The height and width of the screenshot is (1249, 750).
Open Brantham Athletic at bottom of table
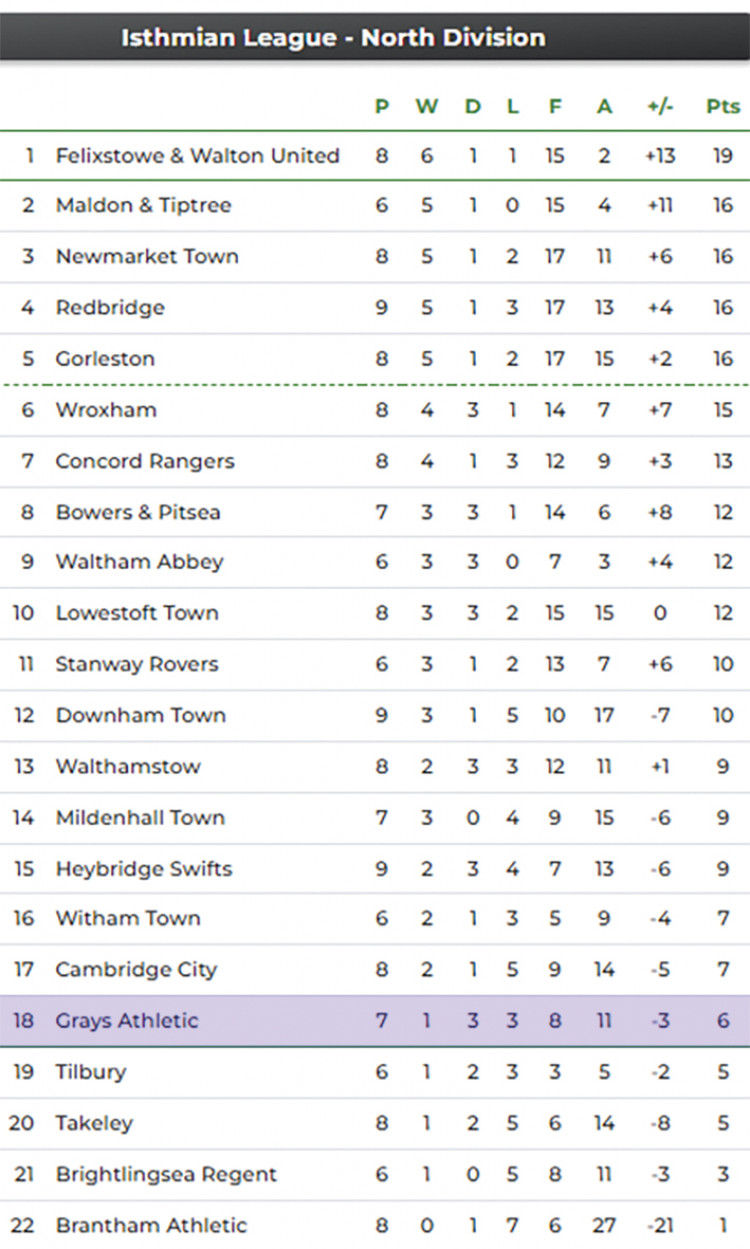tap(151, 1225)
